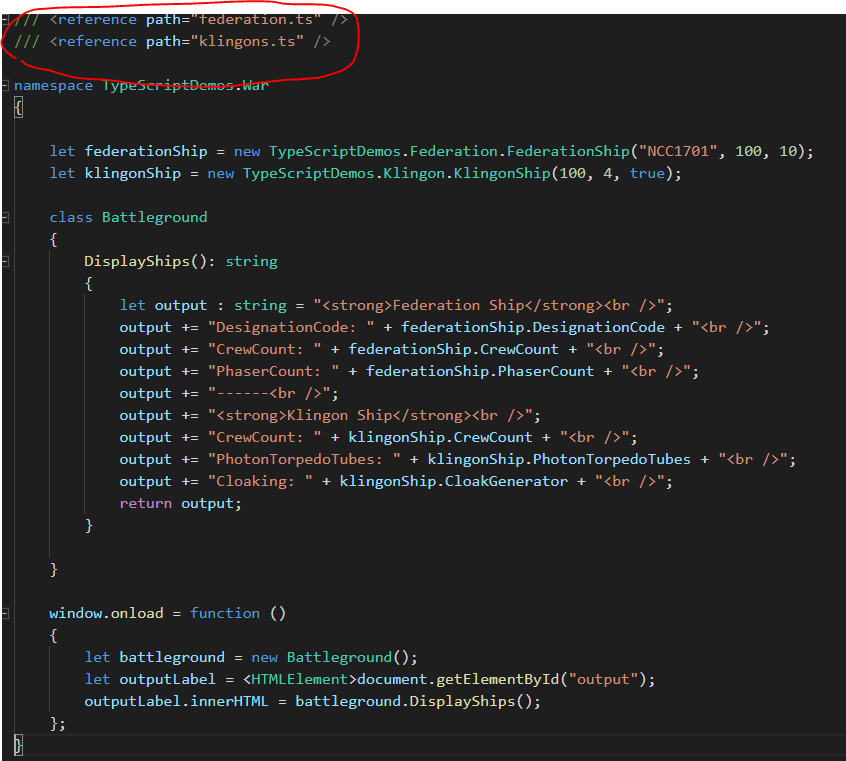Screen dimensions: 846x761
Task: Click the "NCC1701" string literal
Action: 681,151
